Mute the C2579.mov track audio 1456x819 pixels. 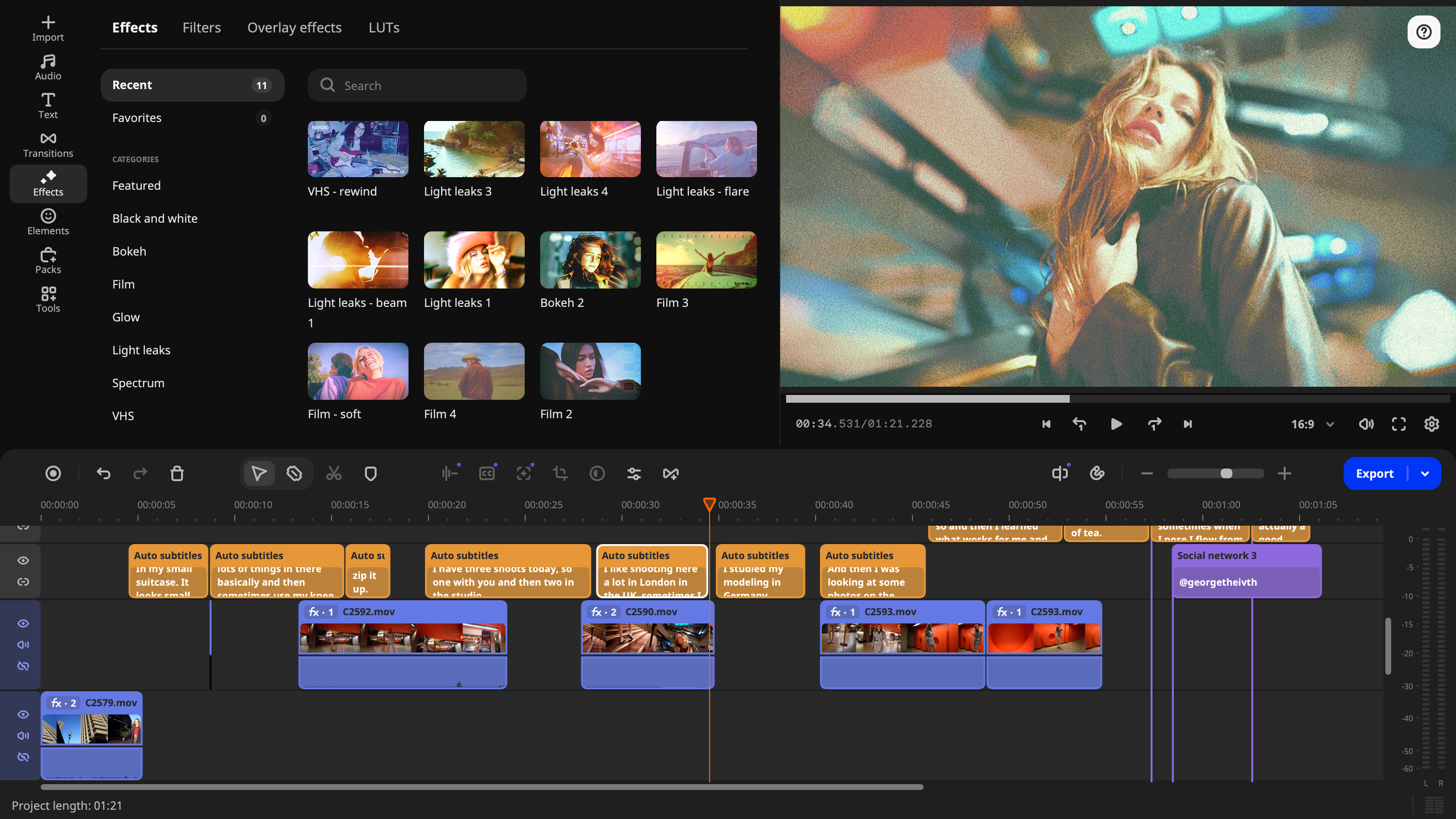[x=23, y=735]
